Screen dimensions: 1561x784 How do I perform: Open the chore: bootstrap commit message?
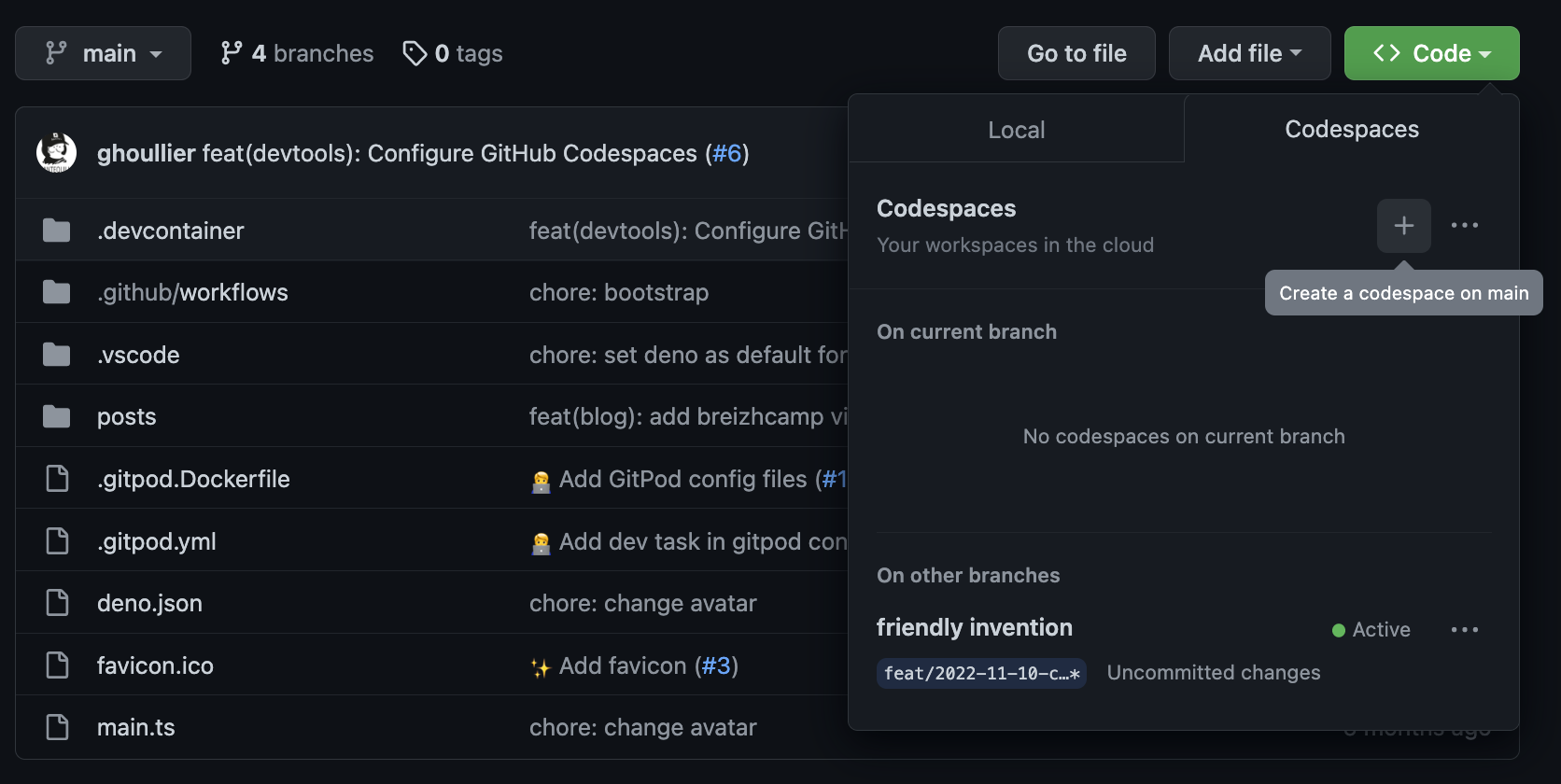point(619,292)
